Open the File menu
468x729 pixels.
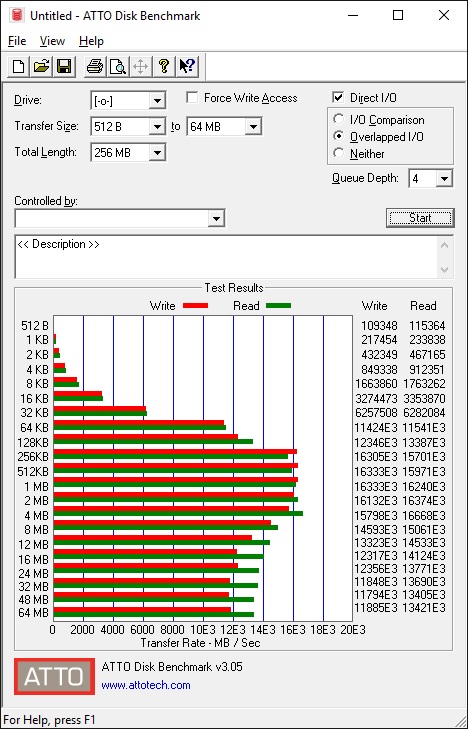[x=17, y=41]
